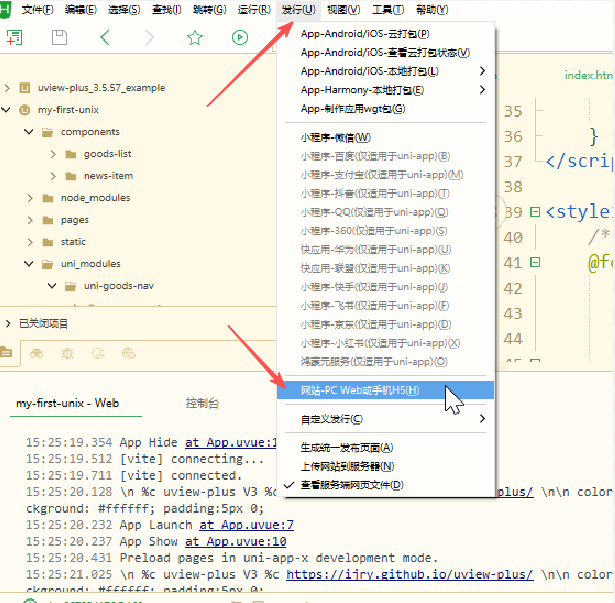Collapse the uni-goods-nav folder

[52, 286]
